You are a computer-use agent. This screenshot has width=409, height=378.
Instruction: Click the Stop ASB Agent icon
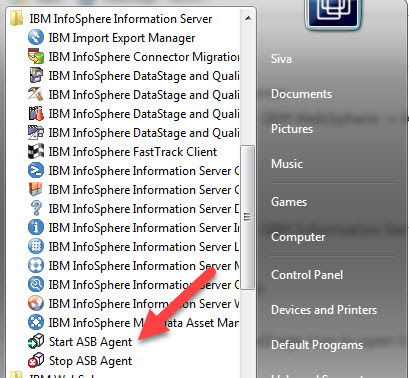(36, 361)
